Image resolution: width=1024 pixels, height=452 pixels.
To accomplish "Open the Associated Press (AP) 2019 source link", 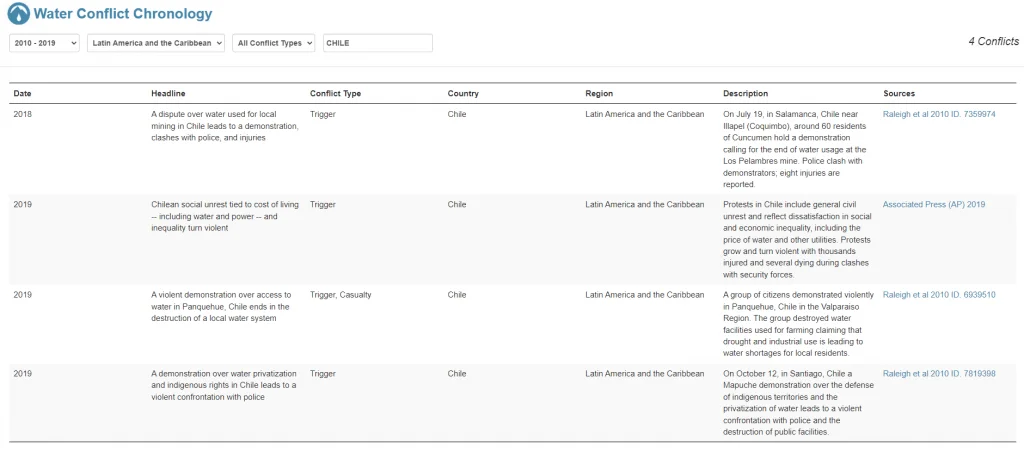I will (x=934, y=204).
